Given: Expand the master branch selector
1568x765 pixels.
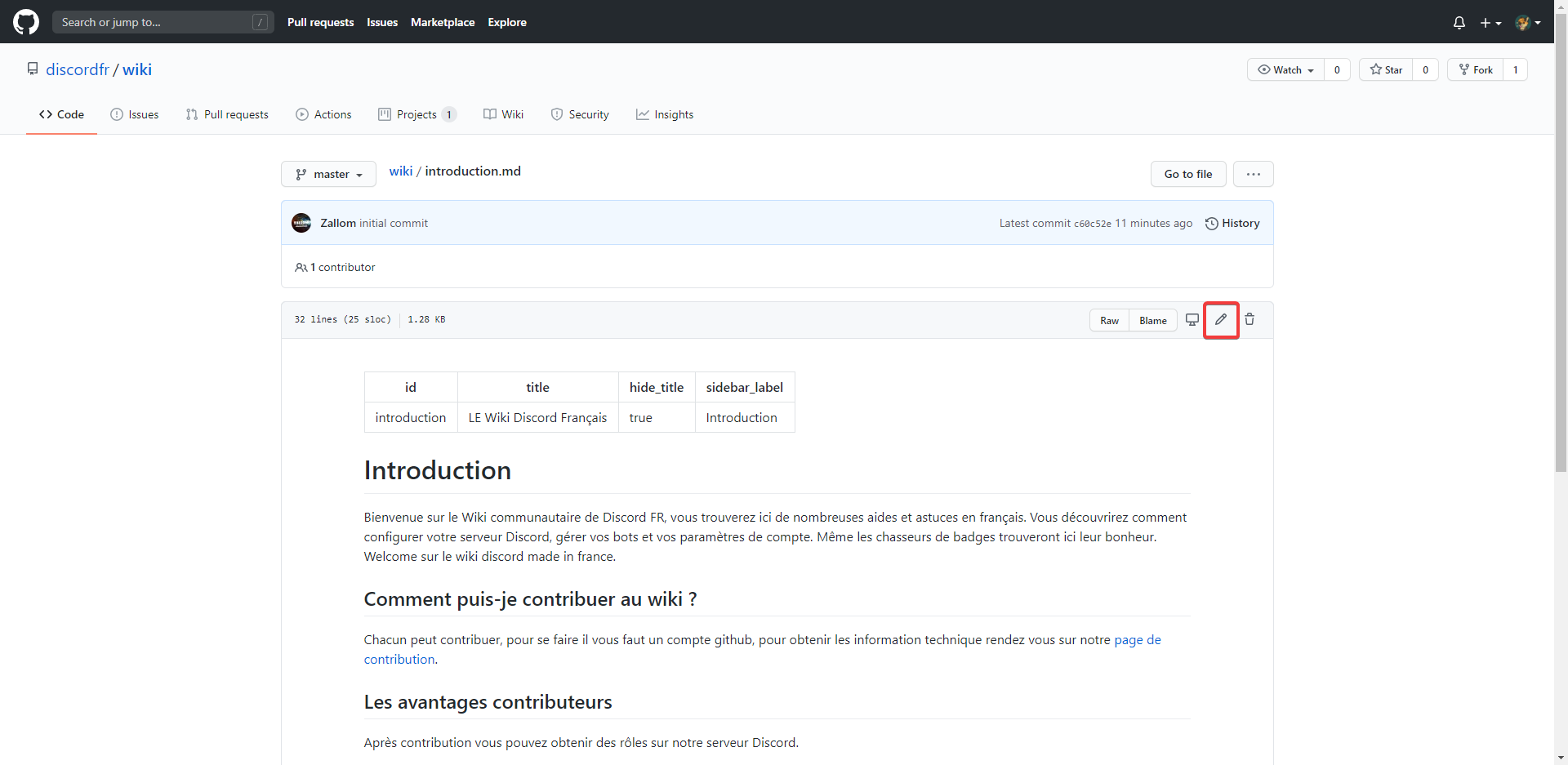Looking at the screenshot, I should click(x=328, y=174).
